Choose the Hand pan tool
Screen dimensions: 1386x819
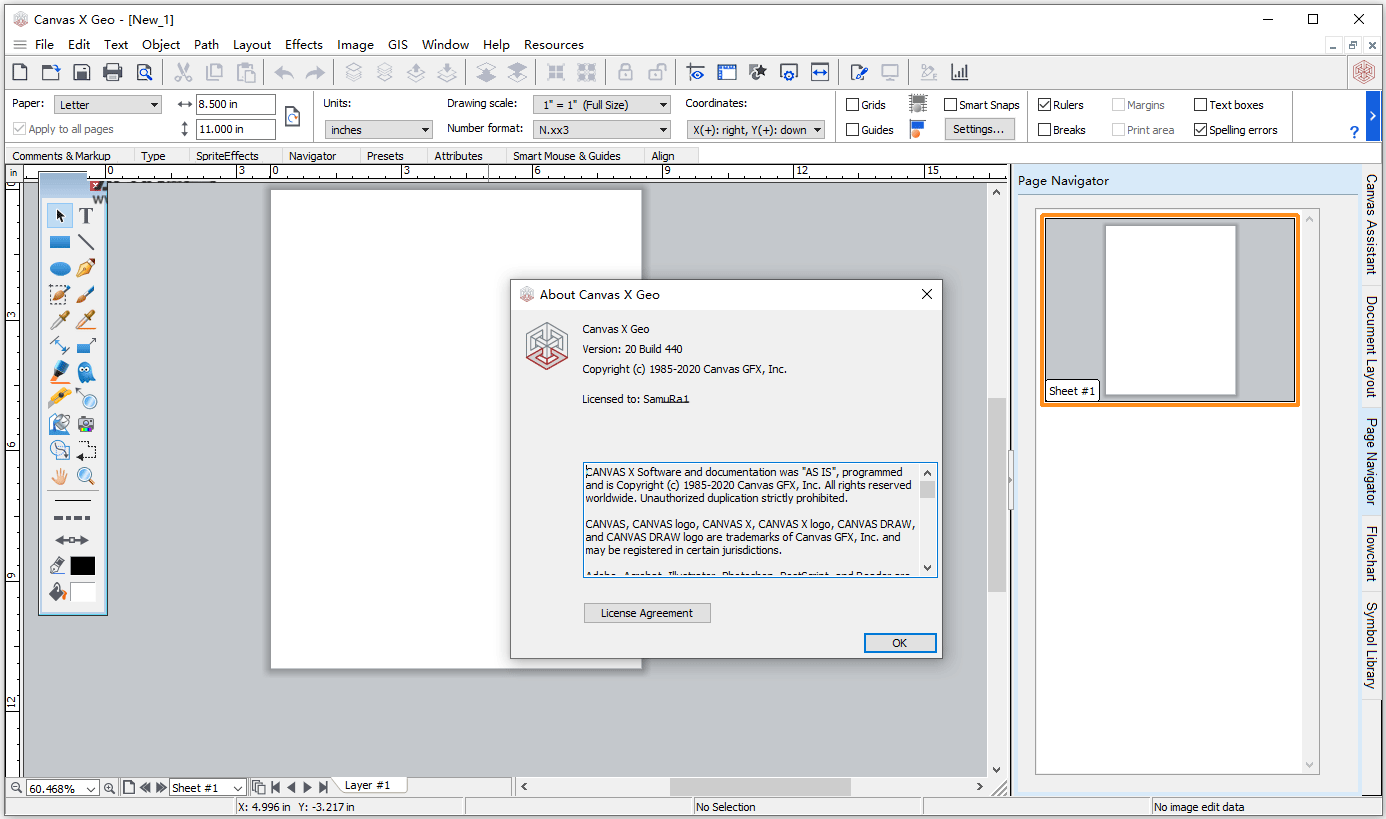click(60, 476)
